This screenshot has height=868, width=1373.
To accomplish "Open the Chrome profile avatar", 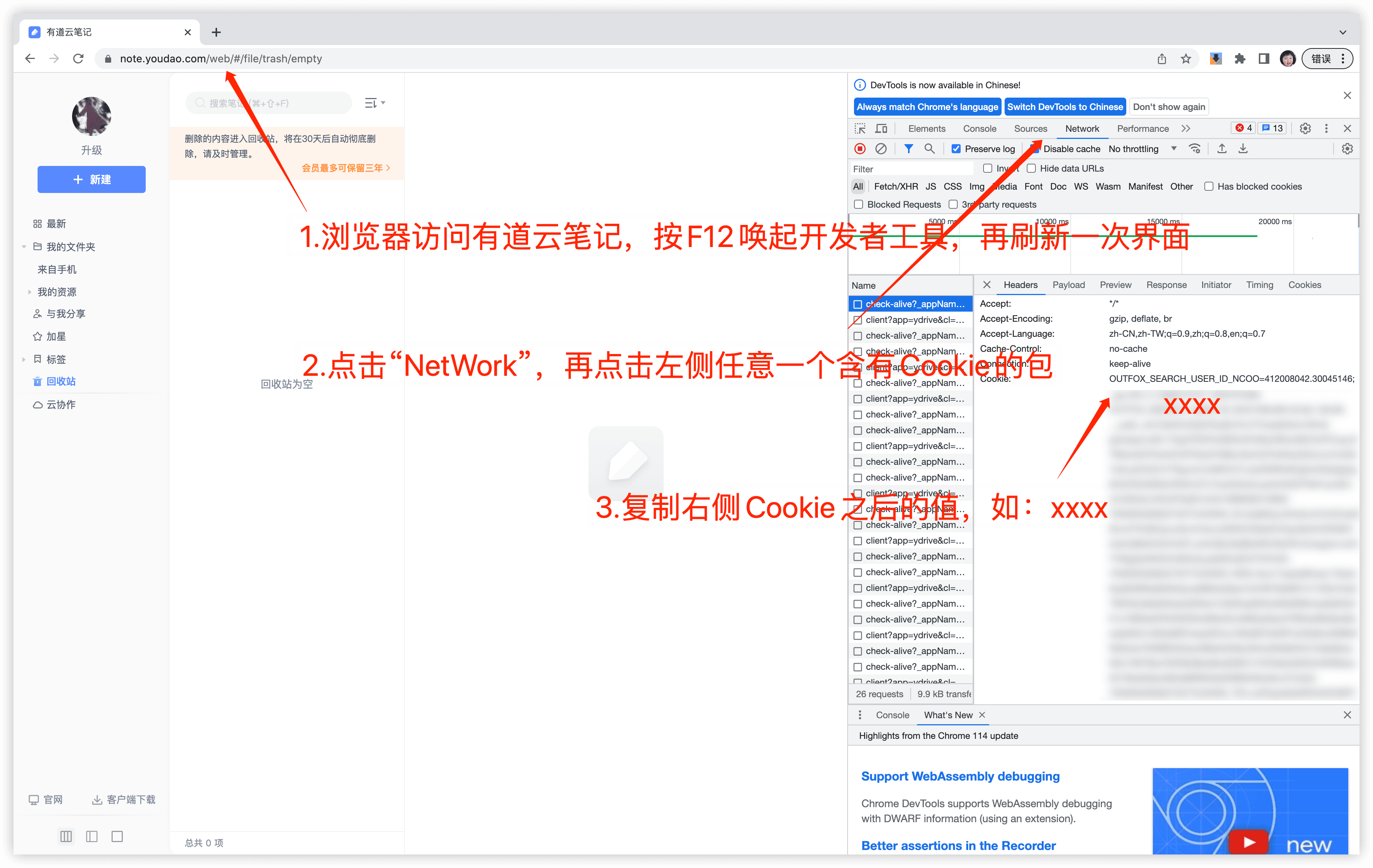I will [1287, 59].
